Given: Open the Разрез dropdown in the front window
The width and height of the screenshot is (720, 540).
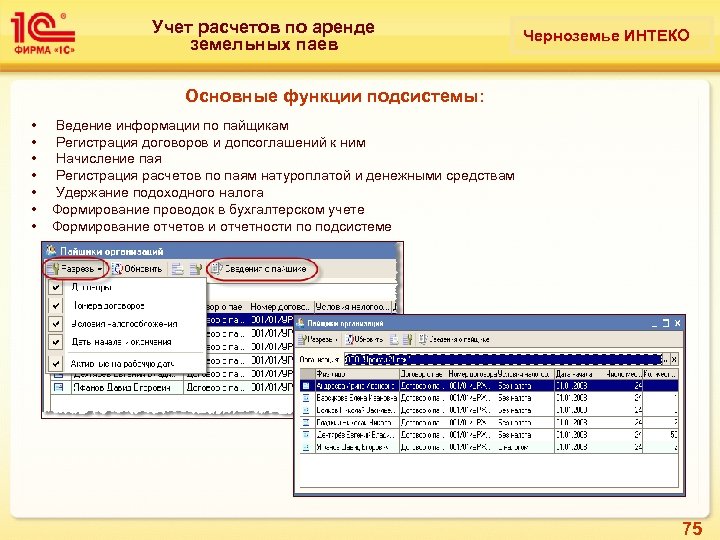Looking at the screenshot, I should click(318, 340).
